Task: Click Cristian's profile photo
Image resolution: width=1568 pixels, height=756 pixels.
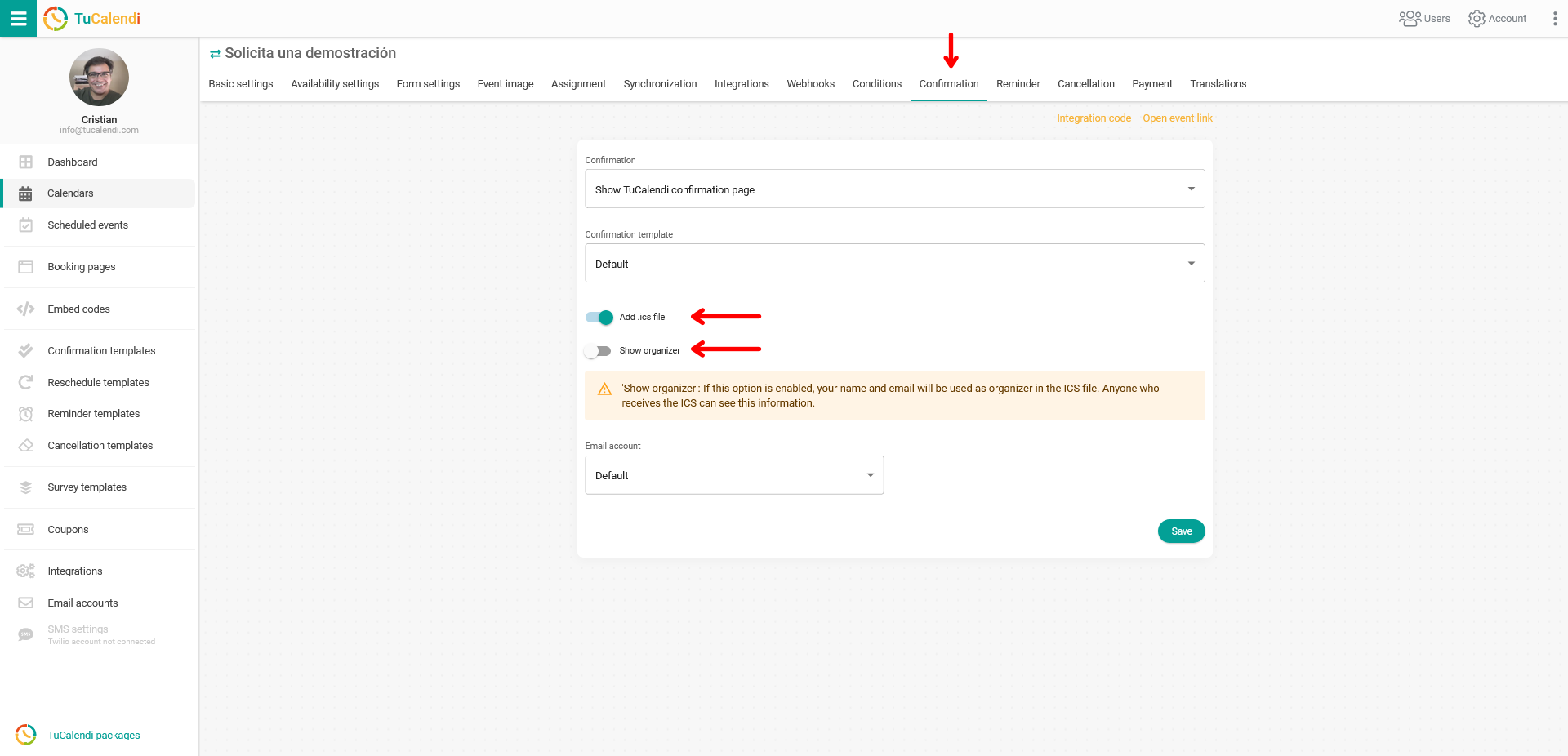Action: [x=99, y=77]
